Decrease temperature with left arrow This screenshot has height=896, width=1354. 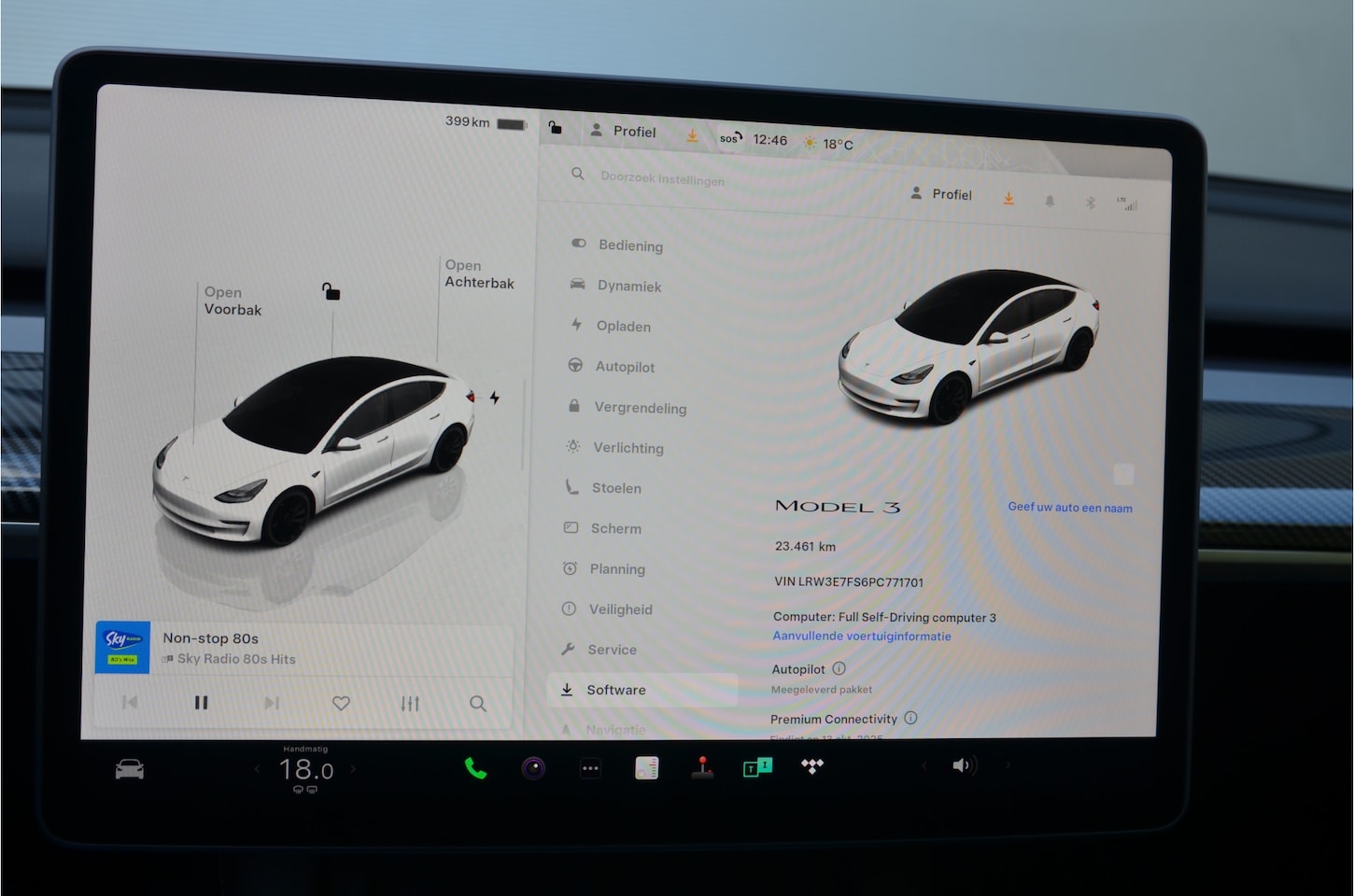click(258, 770)
